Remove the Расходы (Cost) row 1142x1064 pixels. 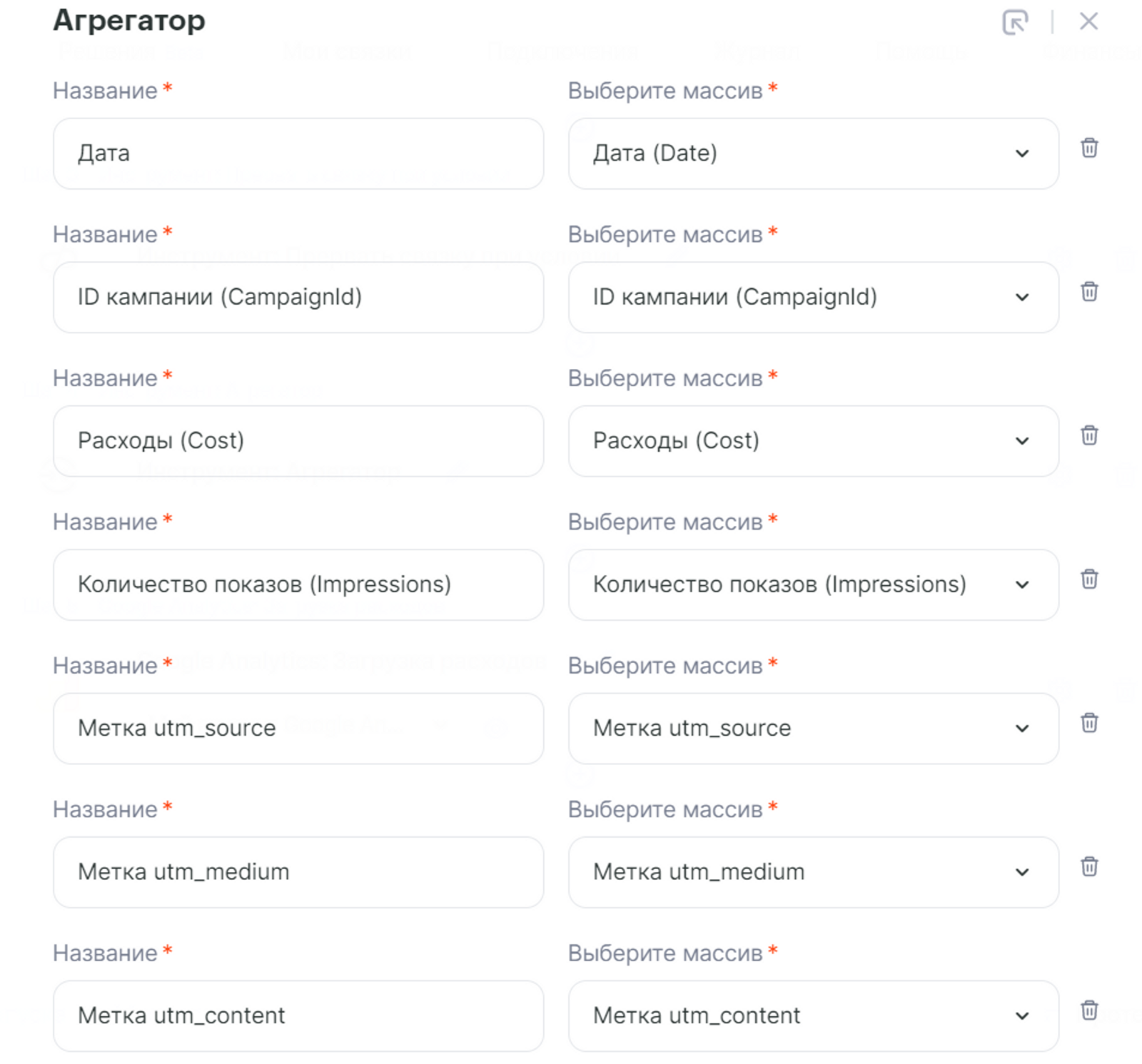(x=1089, y=435)
